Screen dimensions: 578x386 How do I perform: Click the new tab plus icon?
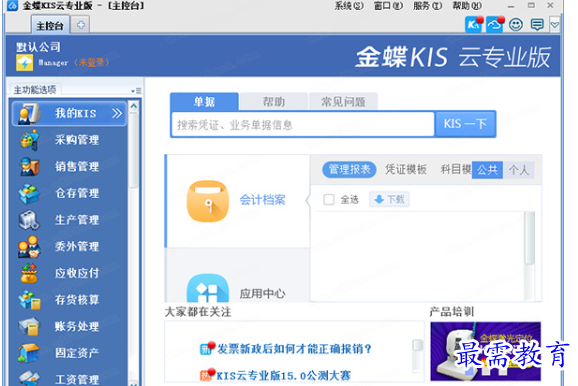click(x=81, y=25)
